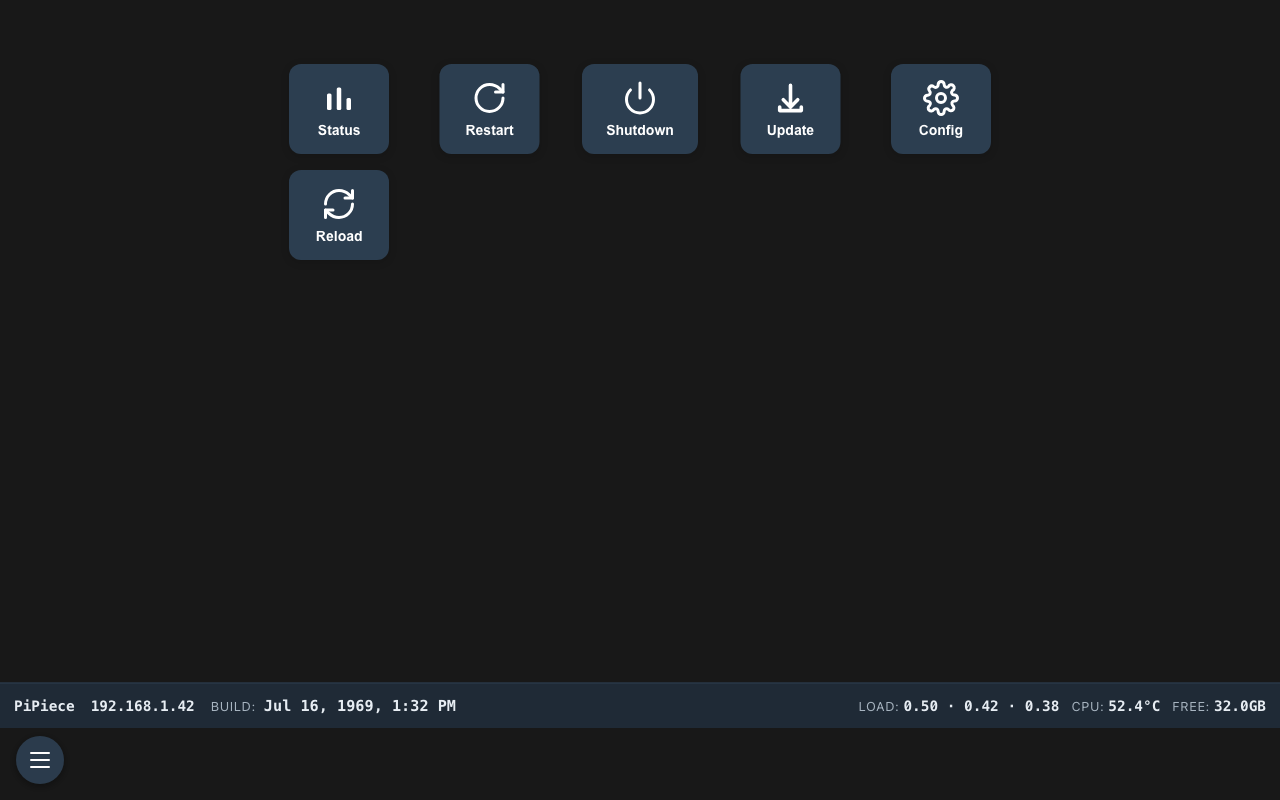Click the build date text

pyautogui.click(x=359, y=706)
